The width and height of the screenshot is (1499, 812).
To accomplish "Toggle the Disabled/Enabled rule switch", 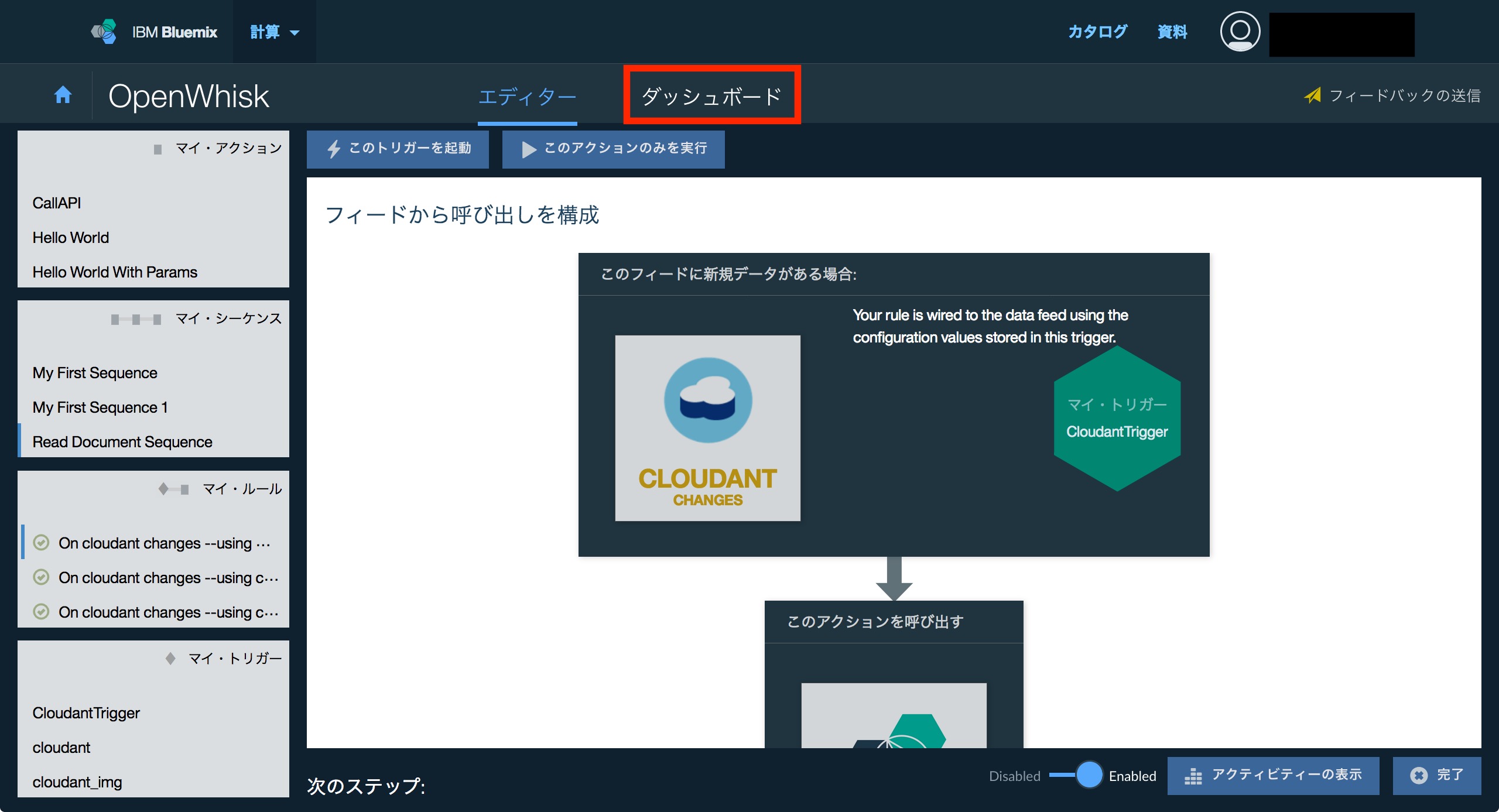I will (1075, 775).
